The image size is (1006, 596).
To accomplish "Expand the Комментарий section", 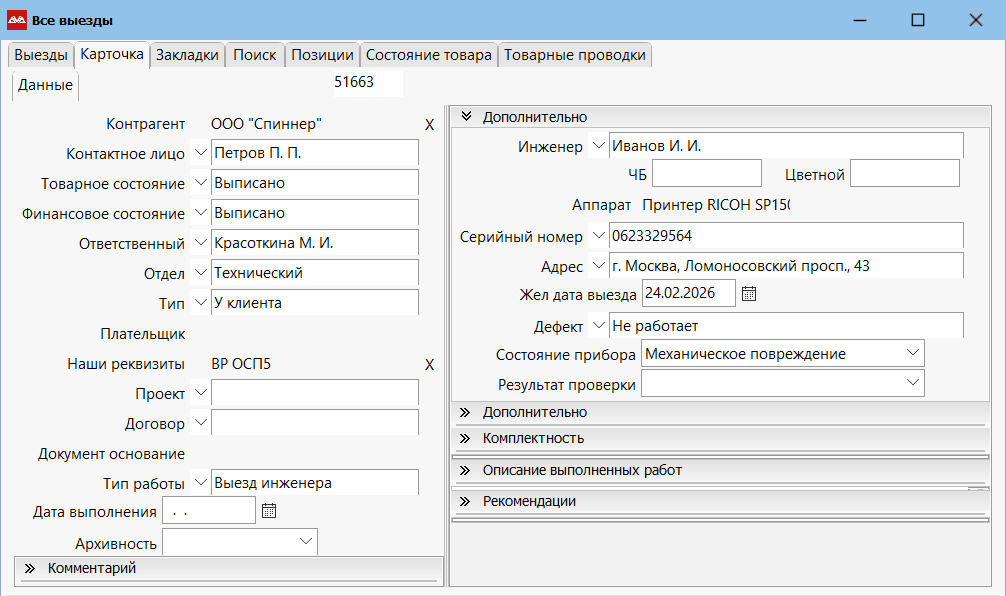I will (29, 568).
